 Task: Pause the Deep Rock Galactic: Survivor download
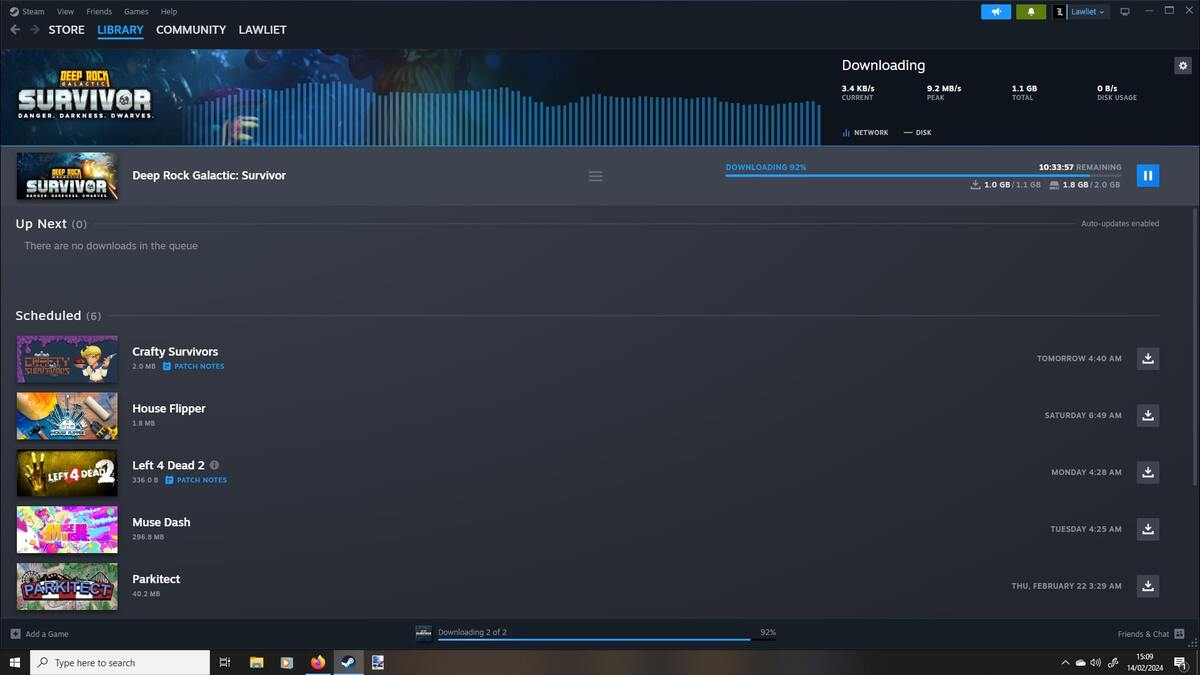click(x=1147, y=176)
